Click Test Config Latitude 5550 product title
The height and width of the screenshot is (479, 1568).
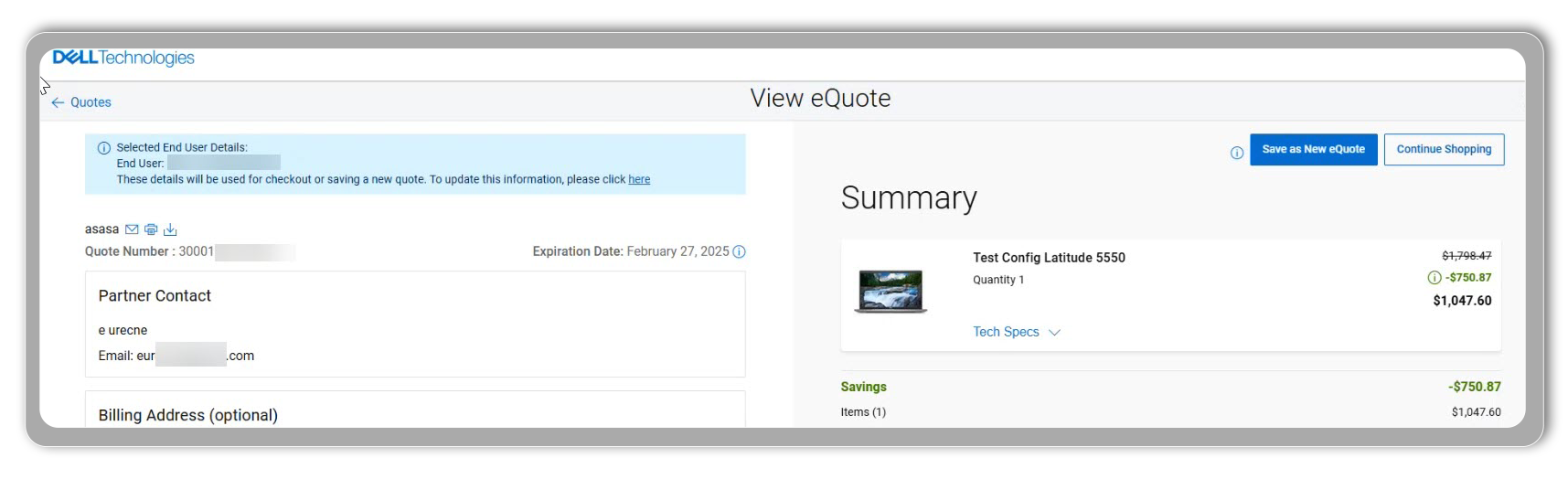[x=1049, y=258]
